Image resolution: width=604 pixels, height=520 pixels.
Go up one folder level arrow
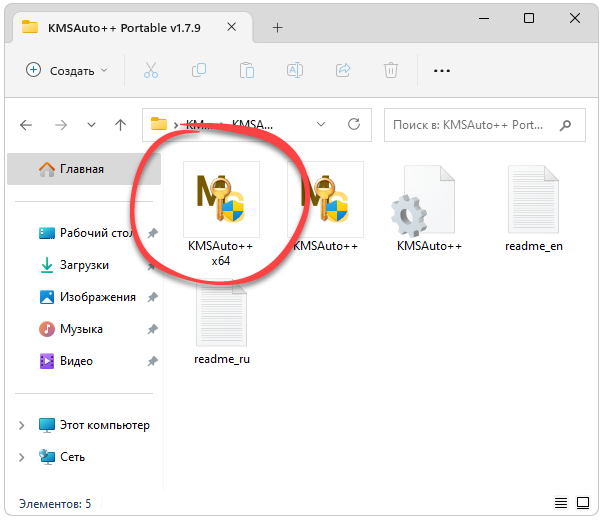(121, 125)
